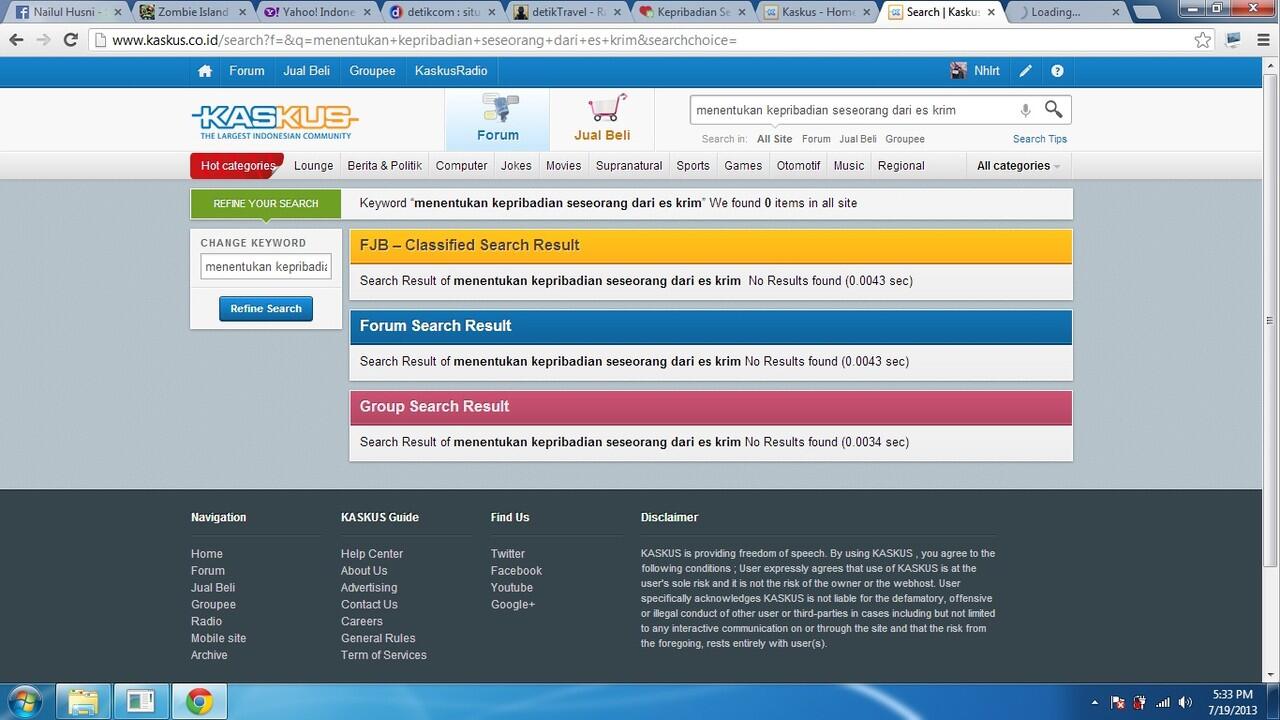The height and width of the screenshot is (720, 1280).
Task: Click the browser address bar
Action: tap(650, 40)
